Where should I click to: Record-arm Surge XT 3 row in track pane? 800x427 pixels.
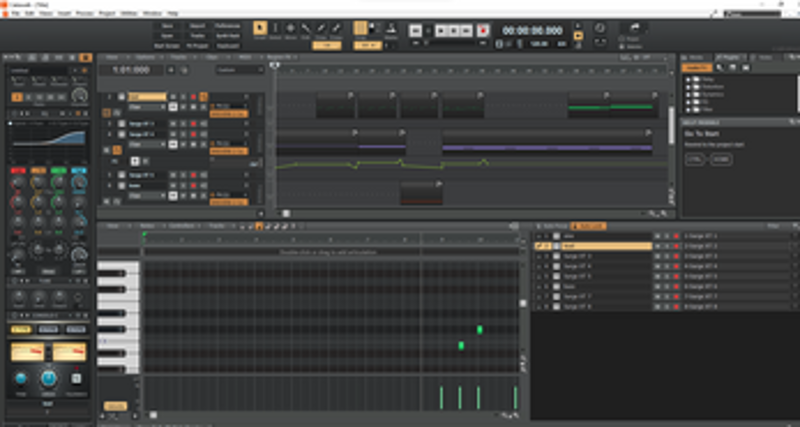tap(676, 256)
